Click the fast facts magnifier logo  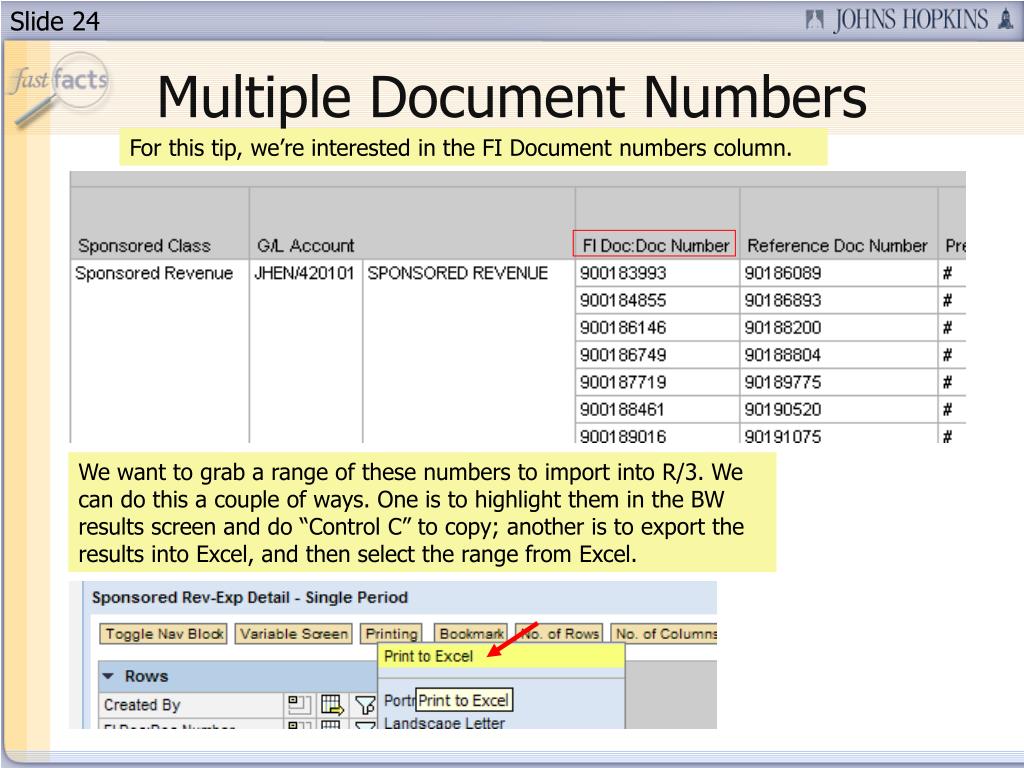click(58, 88)
